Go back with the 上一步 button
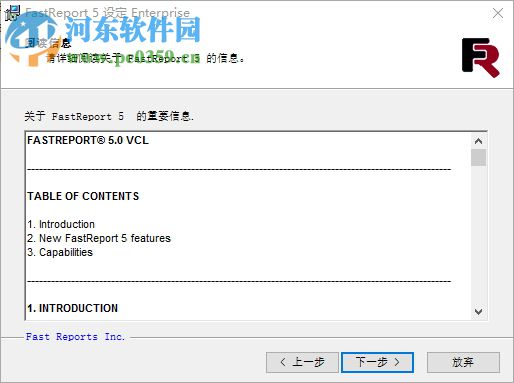This screenshot has width=514, height=383. pos(302,362)
